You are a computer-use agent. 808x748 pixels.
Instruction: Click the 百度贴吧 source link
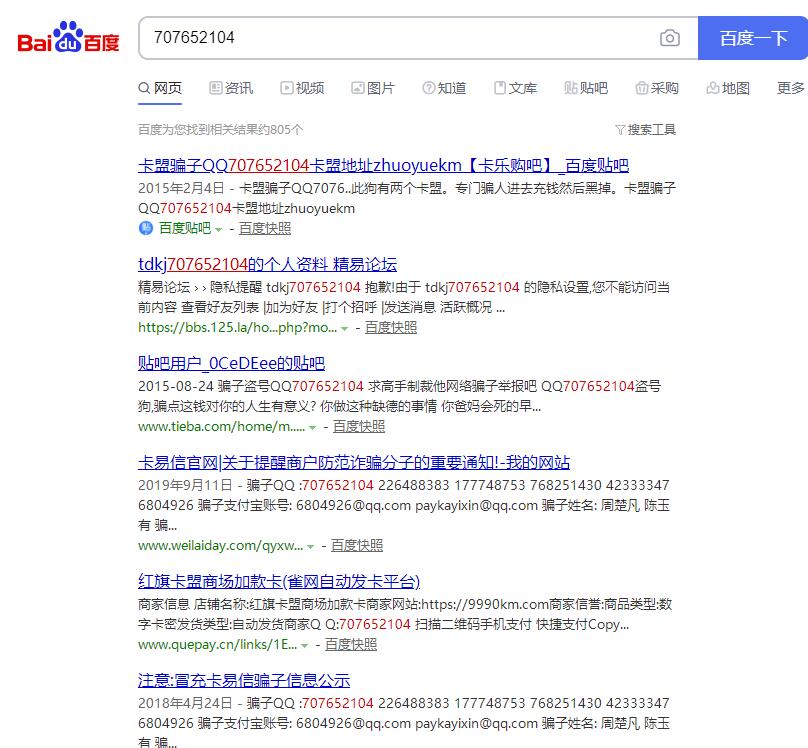185,228
